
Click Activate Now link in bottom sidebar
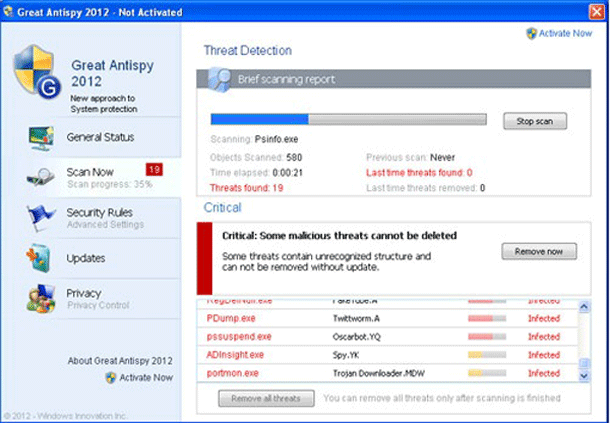point(145,377)
